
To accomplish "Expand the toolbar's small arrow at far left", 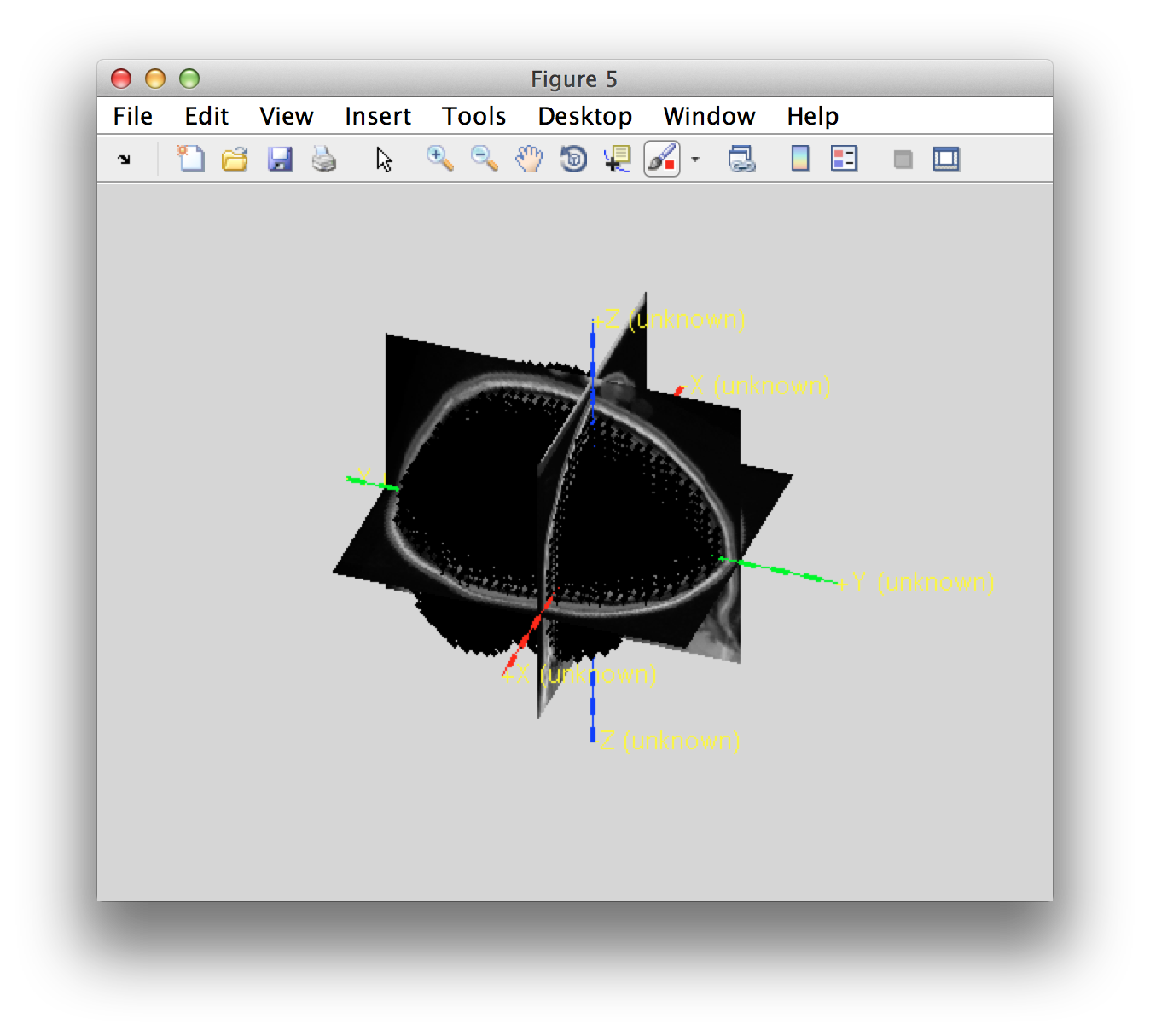I will coord(125,160).
